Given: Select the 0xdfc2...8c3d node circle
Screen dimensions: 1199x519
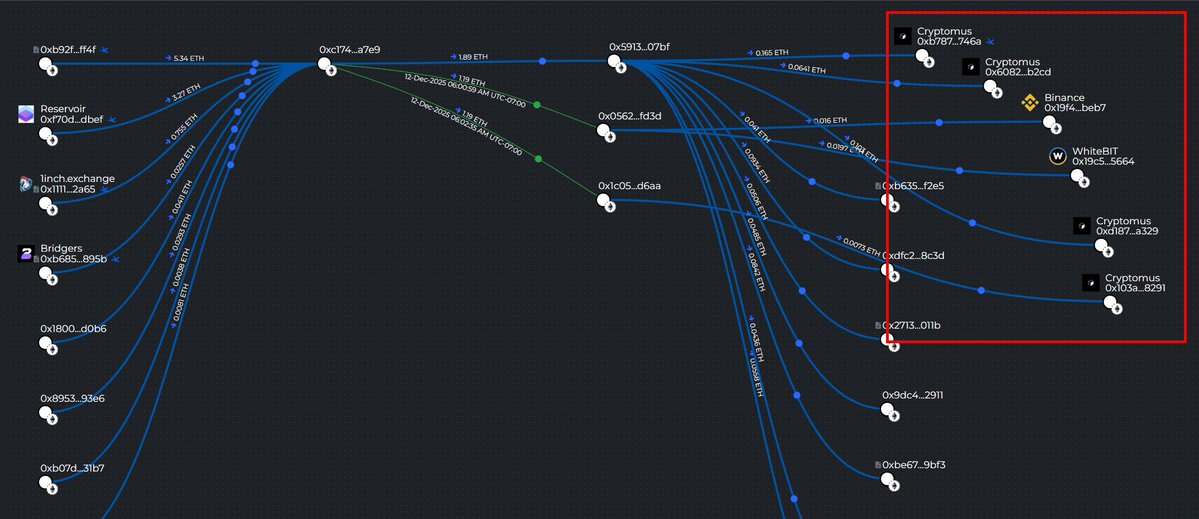Looking at the screenshot, I should [887, 269].
